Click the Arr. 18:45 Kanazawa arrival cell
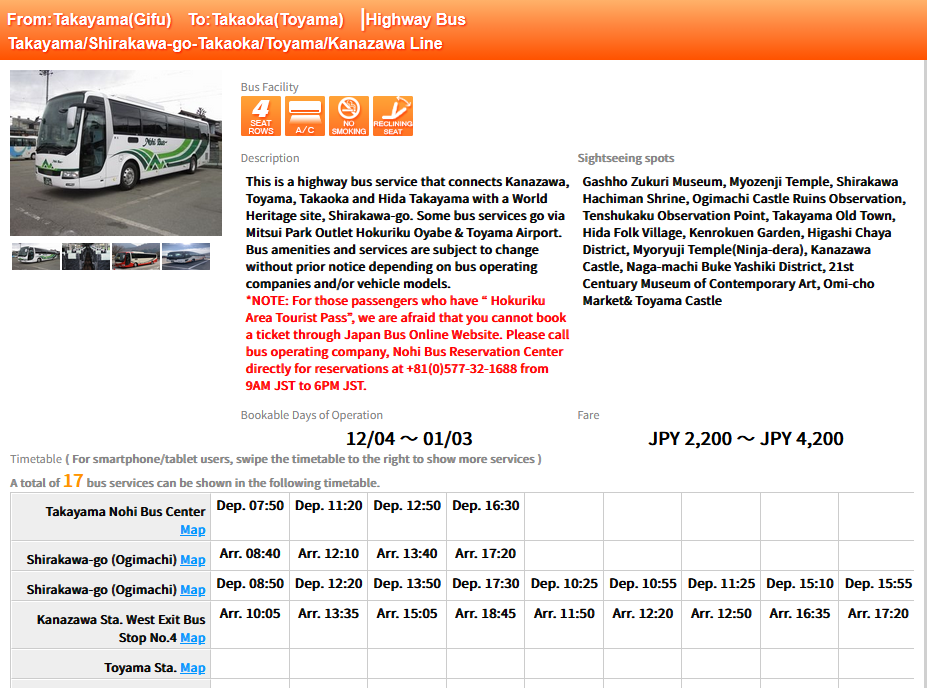Viewport: 943px width, 688px height. point(485,614)
